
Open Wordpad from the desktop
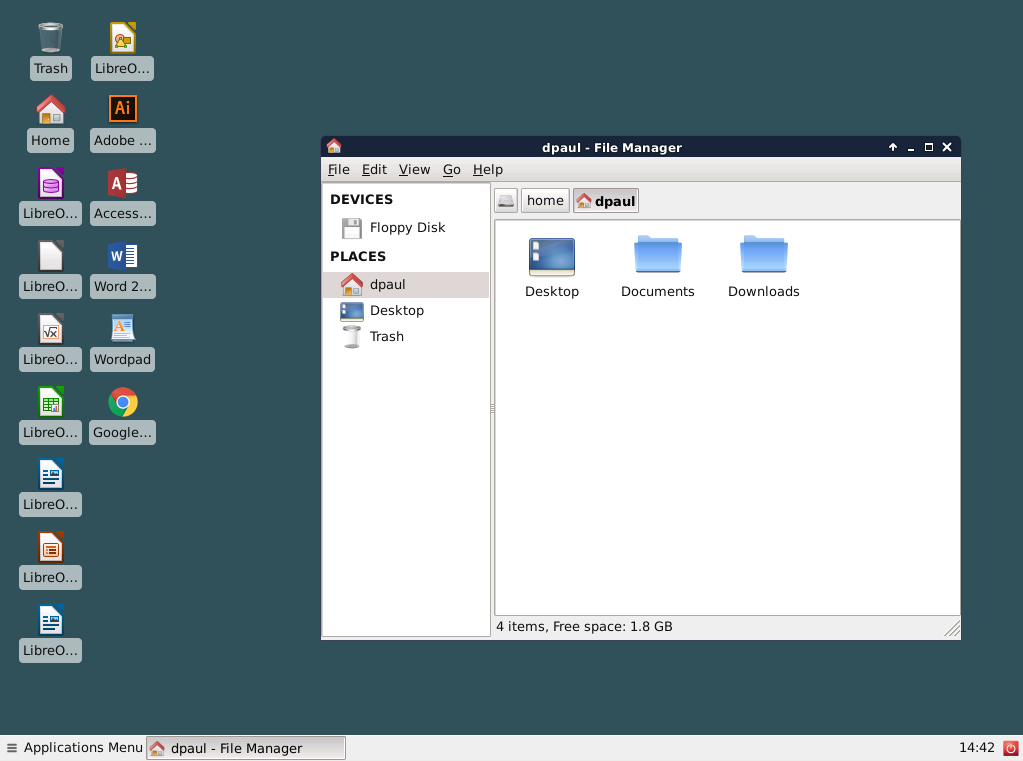click(122, 330)
